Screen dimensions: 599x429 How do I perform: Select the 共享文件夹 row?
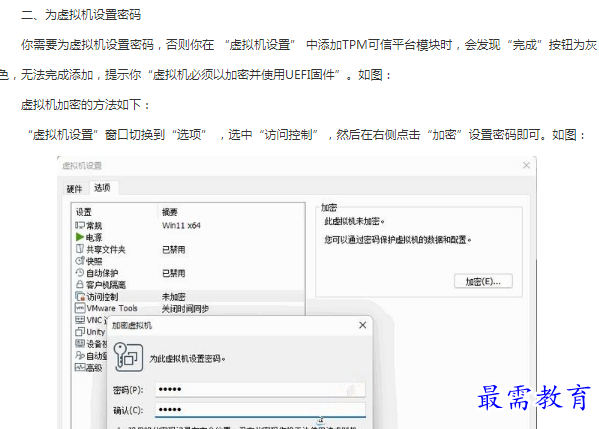(x=189, y=249)
